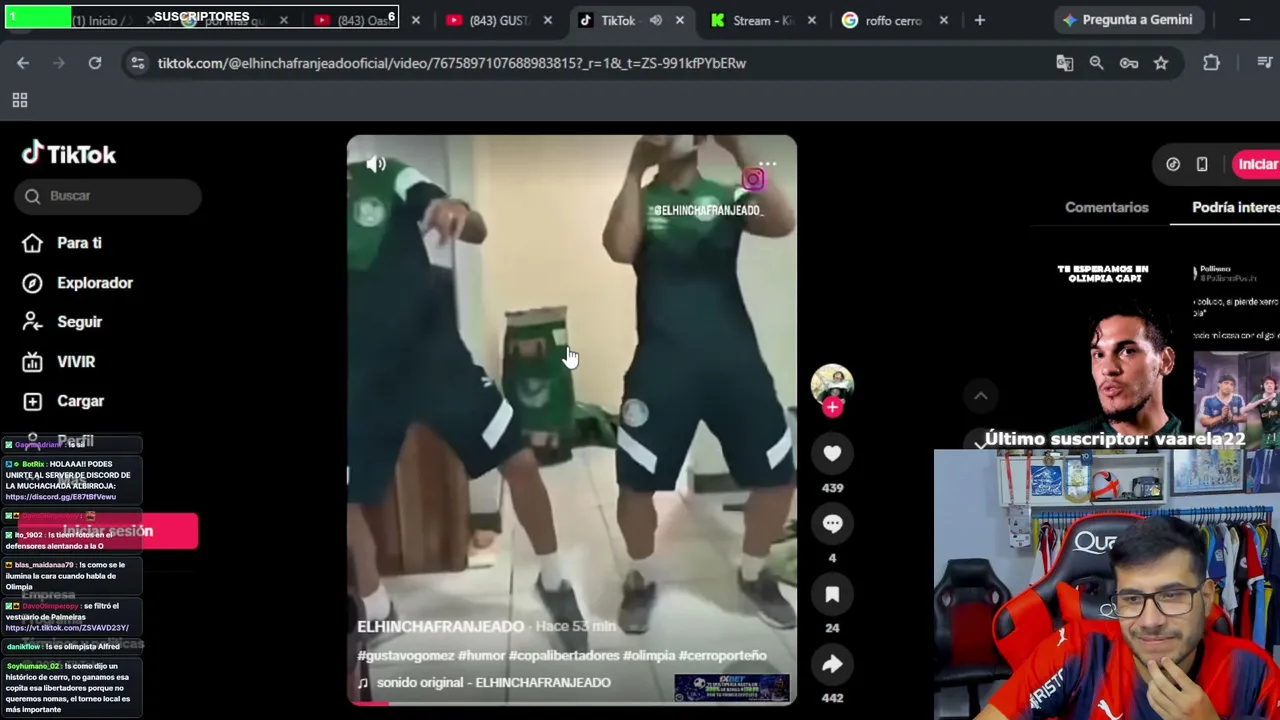Go to the previous video with up chevron
The width and height of the screenshot is (1280, 720).
click(981, 396)
